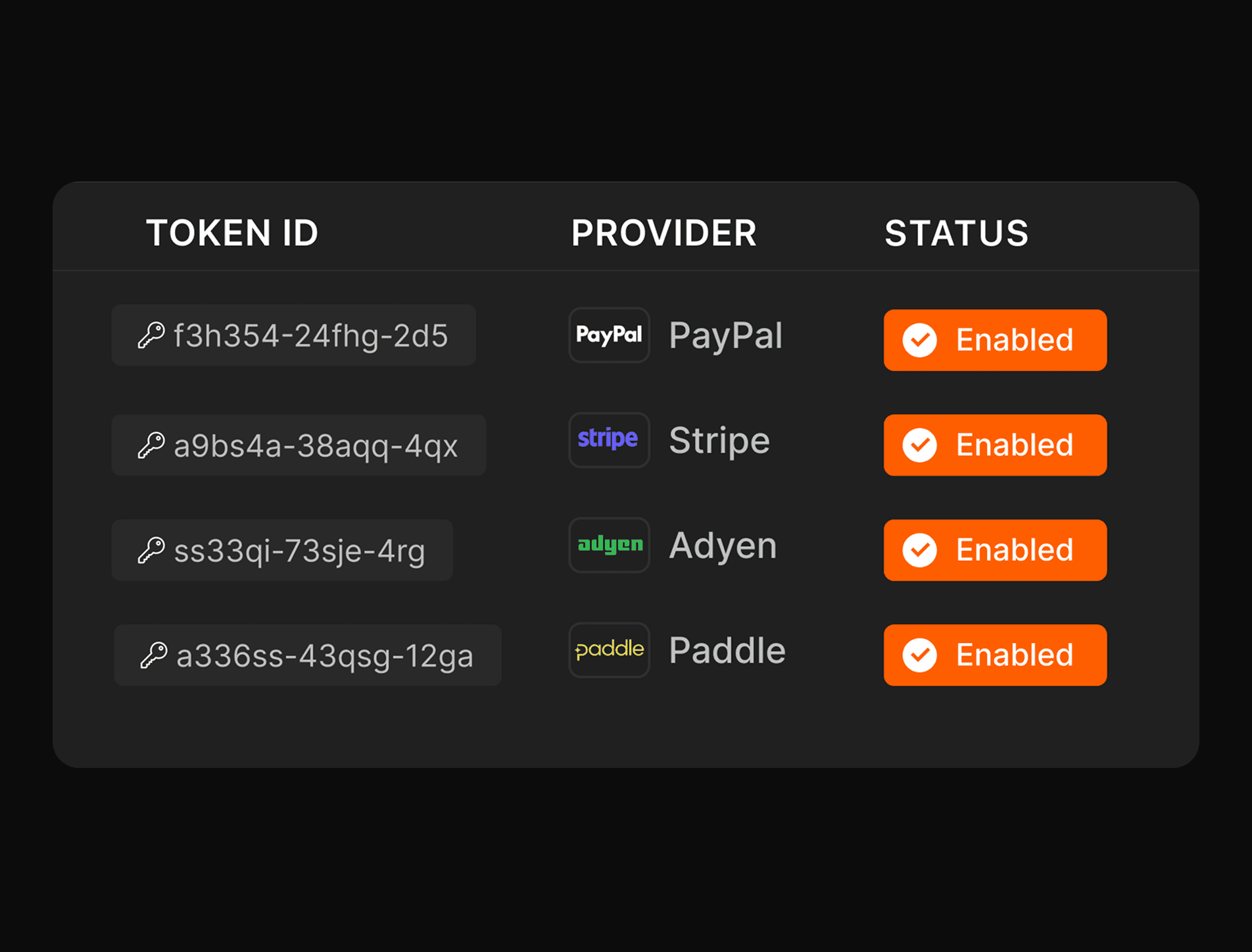
Task: Click key icon beside a336ss-43qsg-12ga
Action: tap(154, 655)
